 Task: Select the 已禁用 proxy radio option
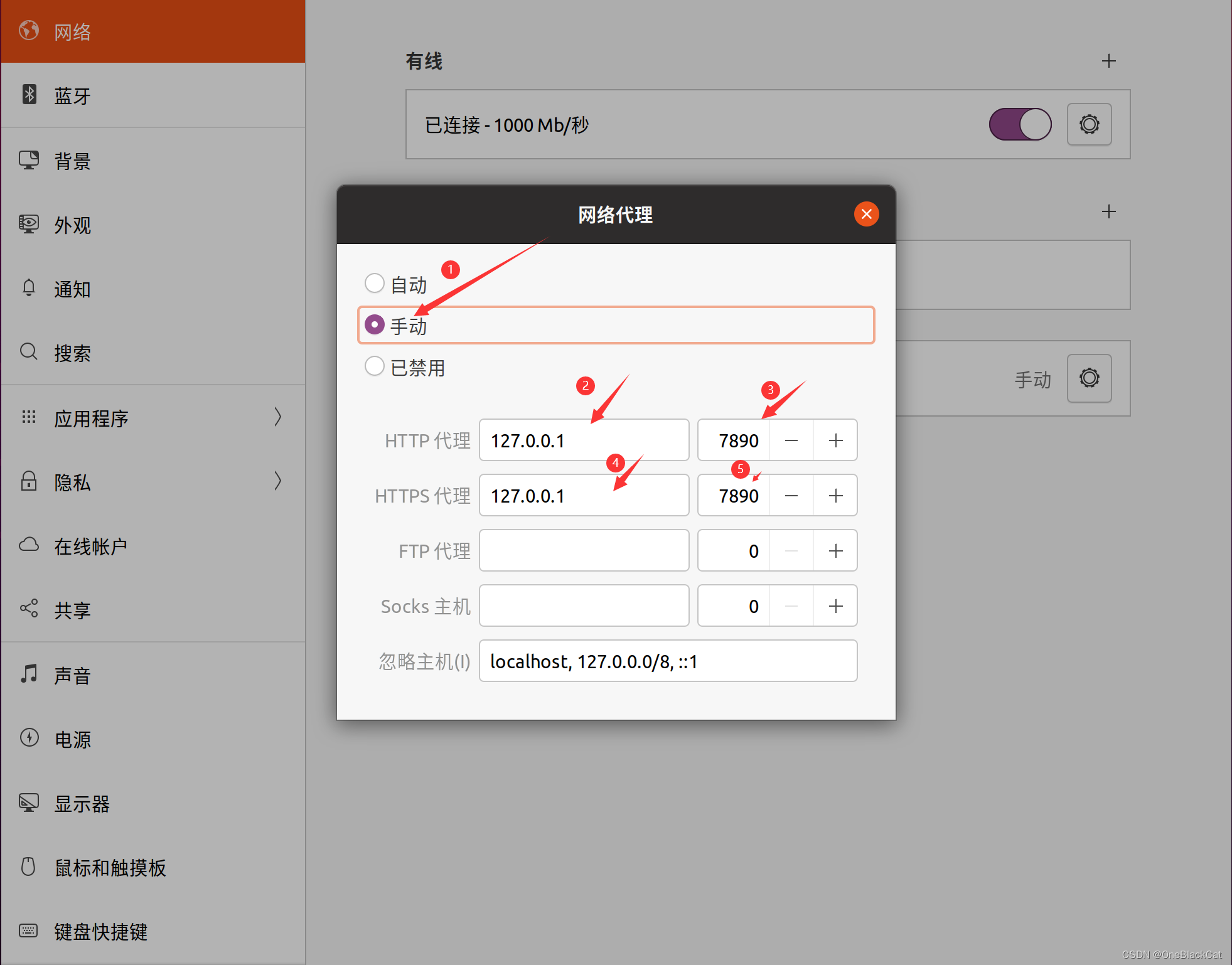click(x=375, y=366)
